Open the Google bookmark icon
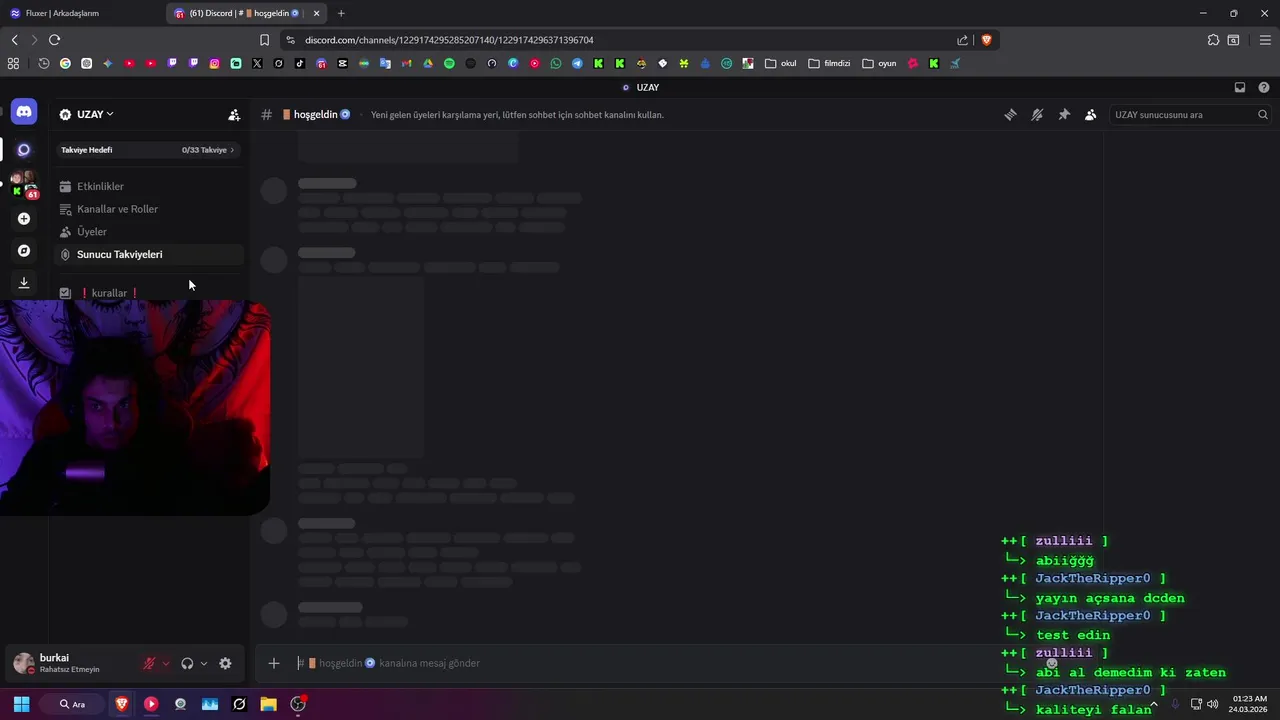Screen dimensions: 1280x720 click(65, 63)
